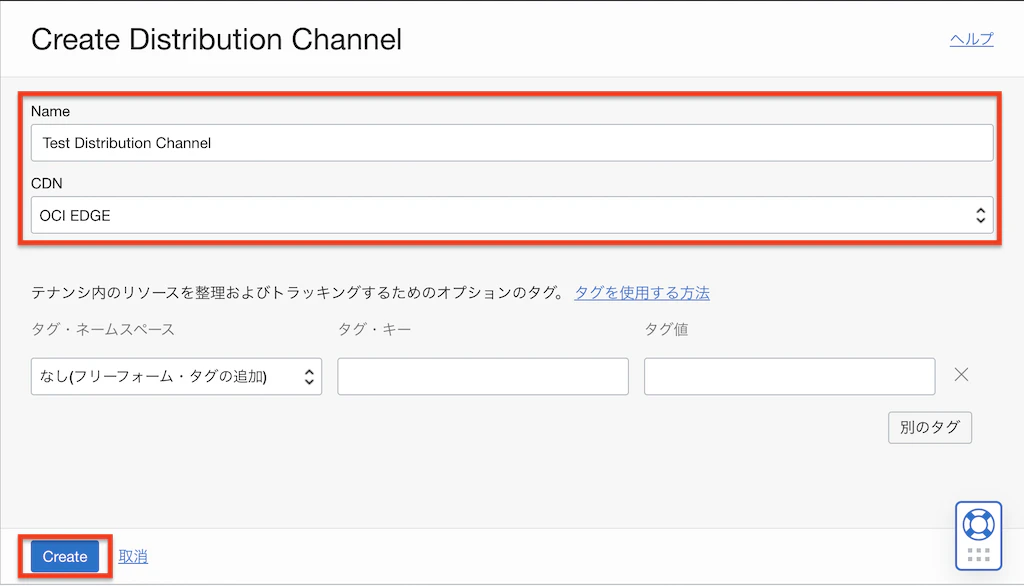Click the タグ・ネームスペース label
The image size is (1024, 586).
click(103, 329)
